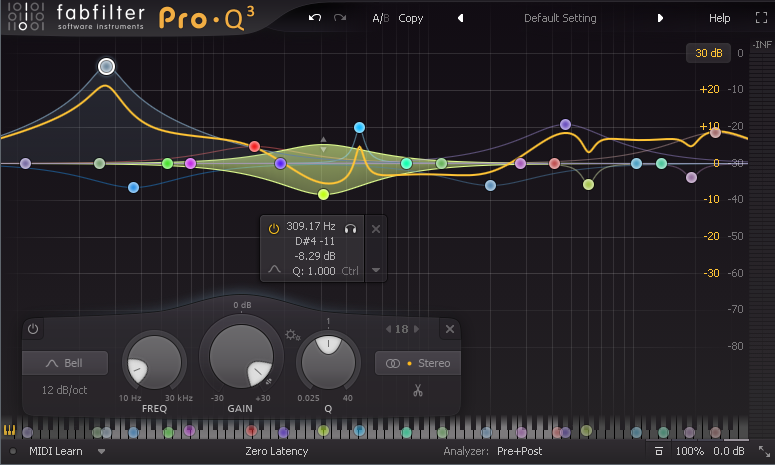Load the previous preset with left arrow
The image size is (775, 465).
pyautogui.click(x=461, y=18)
